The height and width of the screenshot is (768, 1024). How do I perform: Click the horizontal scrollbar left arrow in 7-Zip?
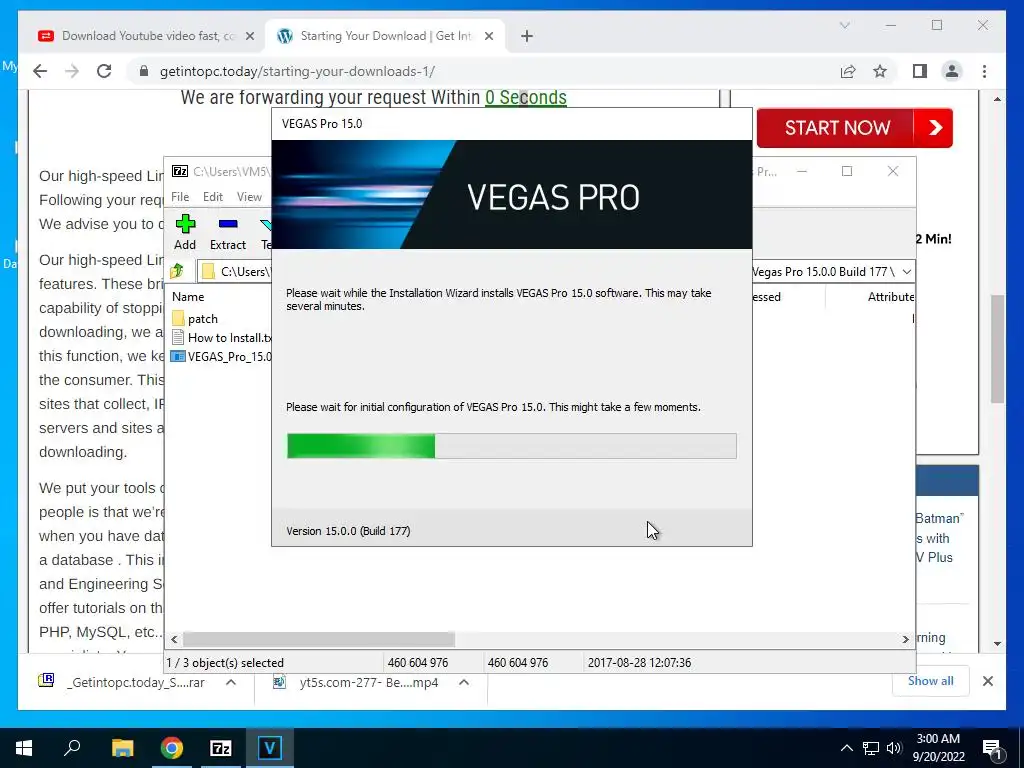pyautogui.click(x=174, y=639)
